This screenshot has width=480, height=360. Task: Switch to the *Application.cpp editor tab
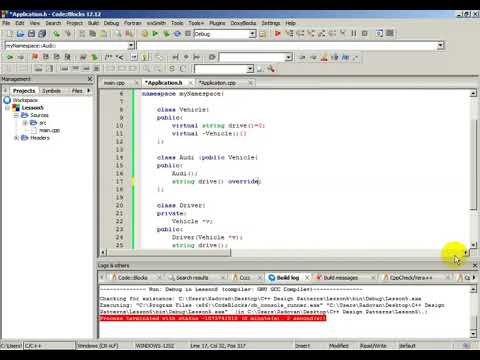217,83
